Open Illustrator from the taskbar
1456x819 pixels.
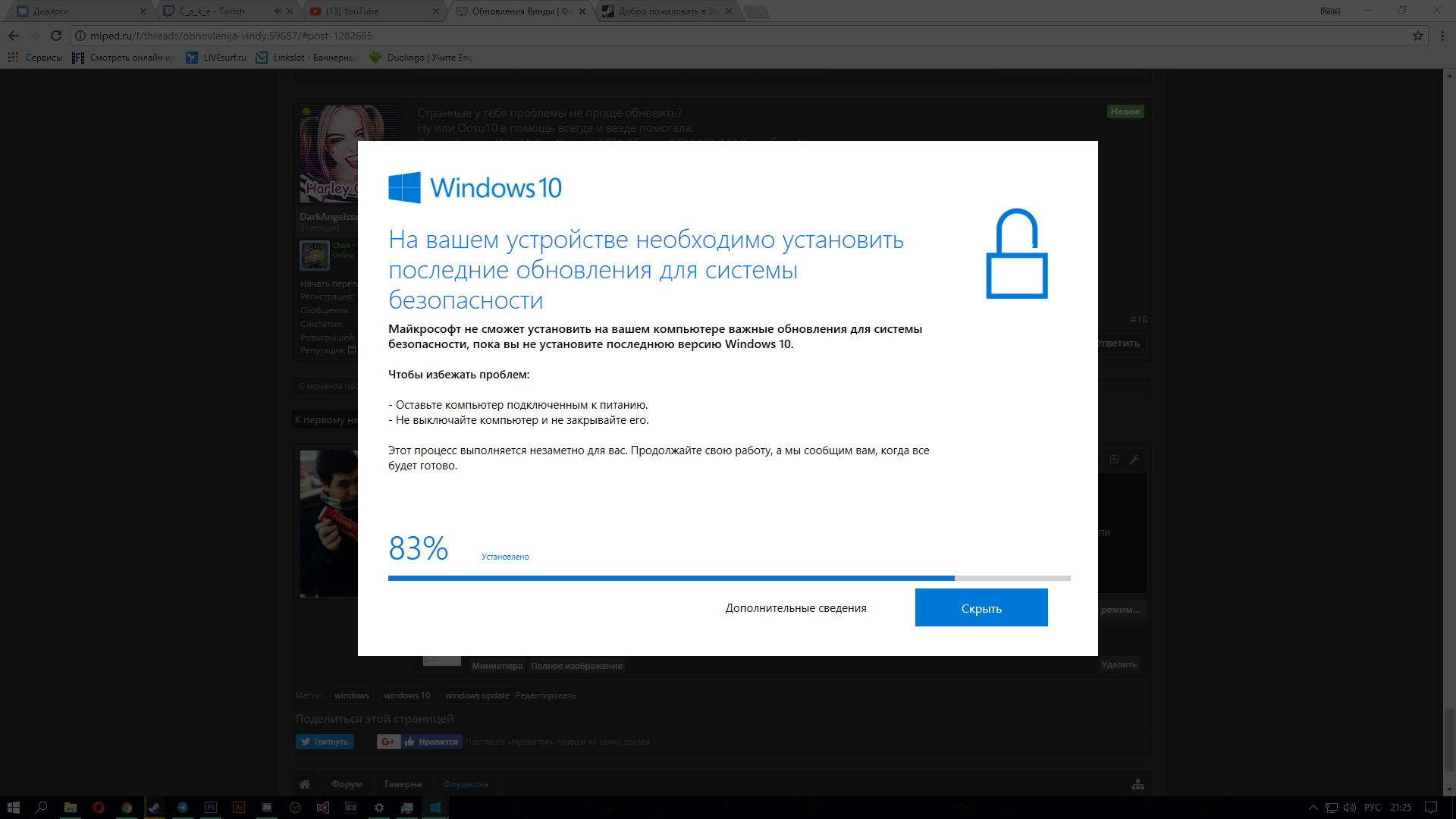point(238,808)
